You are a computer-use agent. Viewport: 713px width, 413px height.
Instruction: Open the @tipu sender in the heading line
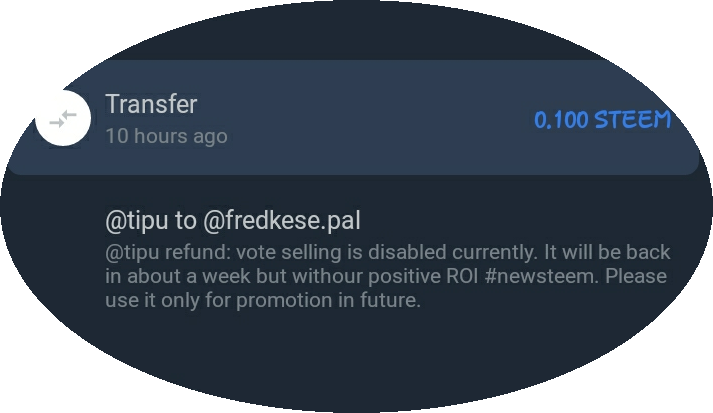point(132,219)
